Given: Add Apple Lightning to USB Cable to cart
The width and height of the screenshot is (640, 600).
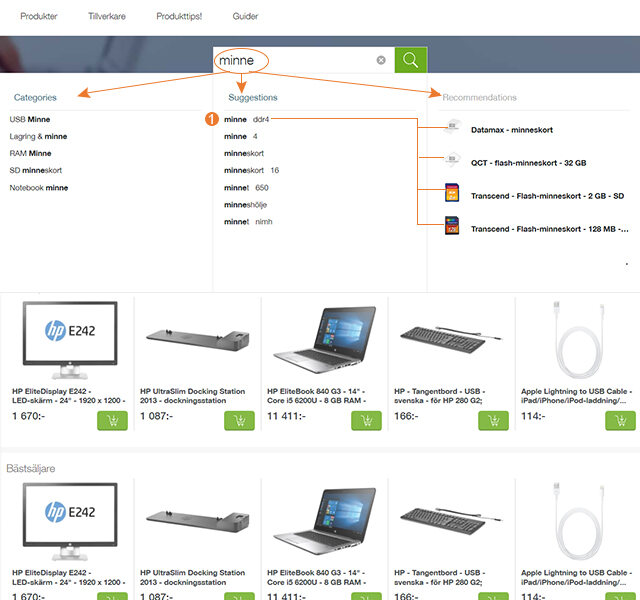Looking at the screenshot, I should tap(622, 420).
